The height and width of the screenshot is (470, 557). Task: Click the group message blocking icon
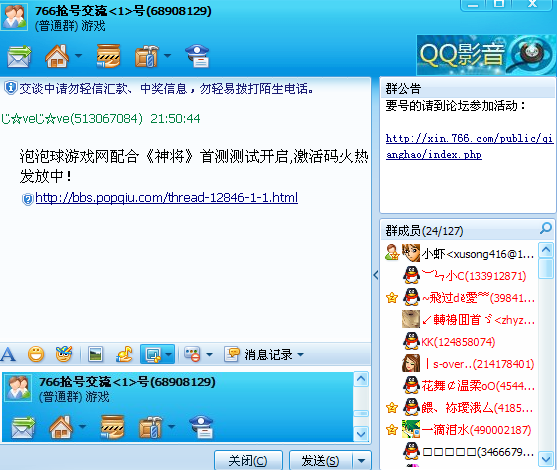coord(192,355)
